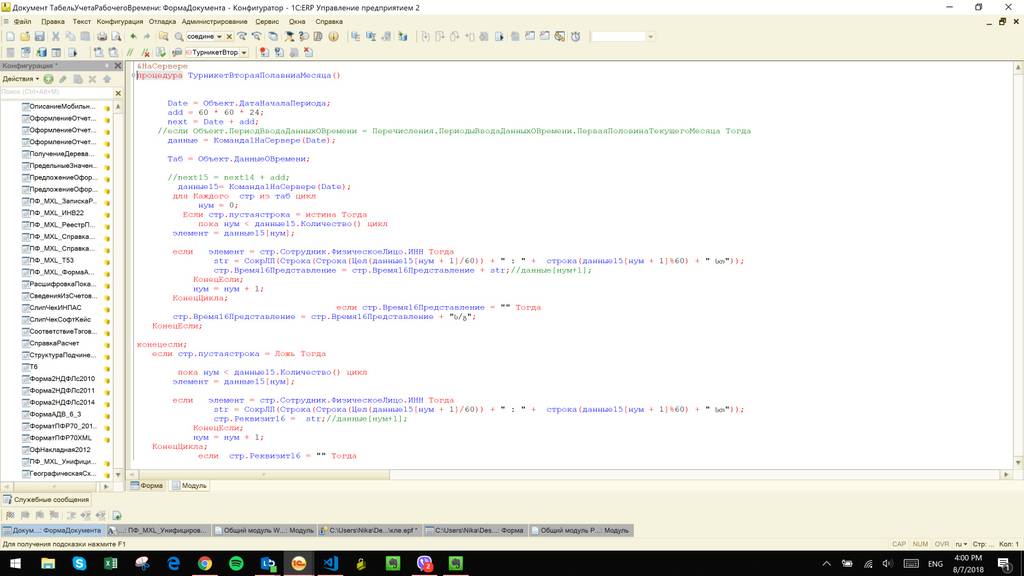Open the Сервис menu
1024x576 pixels.
pyautogui.click(x=266, y=22)
